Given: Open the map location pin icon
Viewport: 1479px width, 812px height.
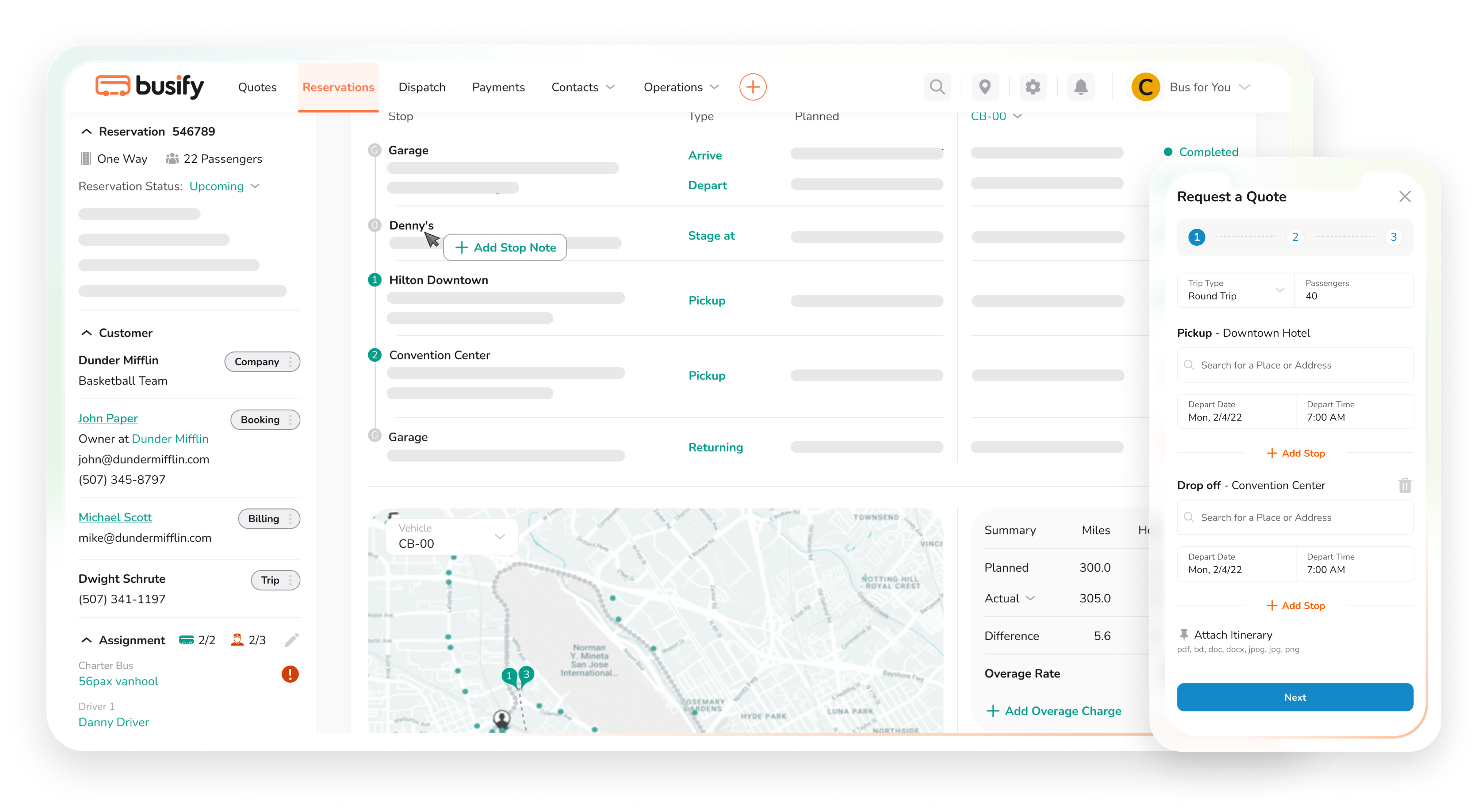Looking at the screenshot, I should point(985,87).
